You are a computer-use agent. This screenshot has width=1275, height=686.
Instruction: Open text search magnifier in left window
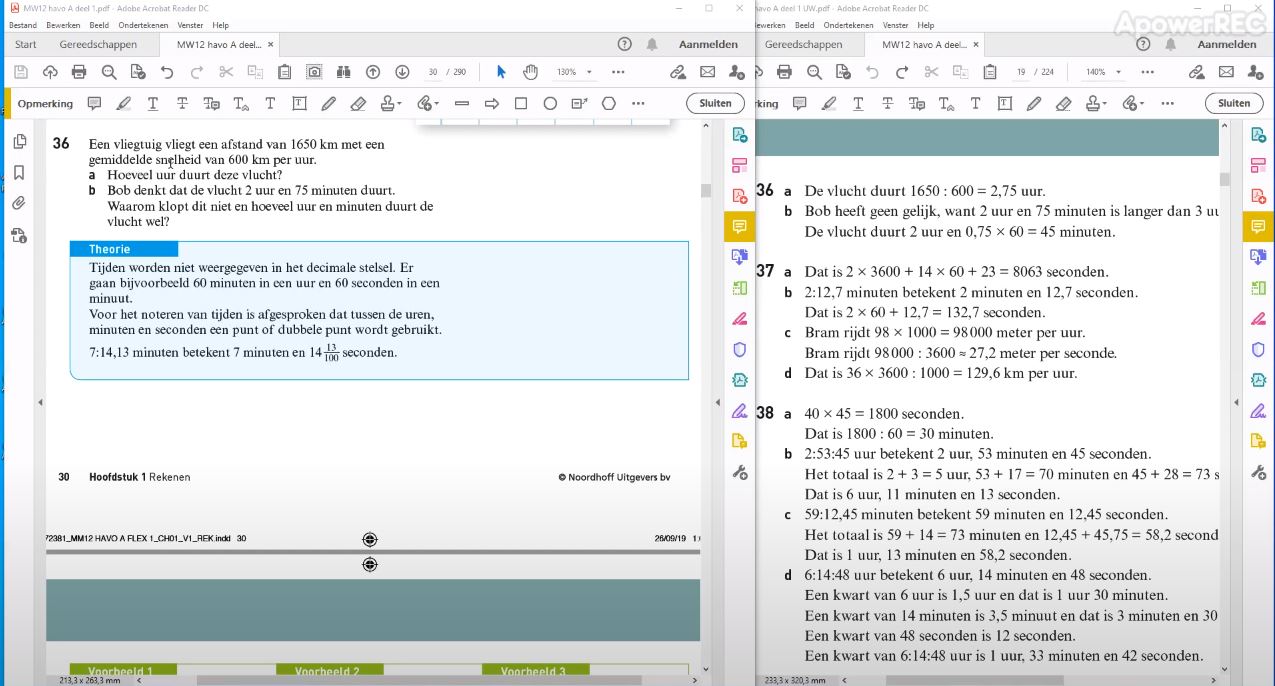(x=108, y=72)
